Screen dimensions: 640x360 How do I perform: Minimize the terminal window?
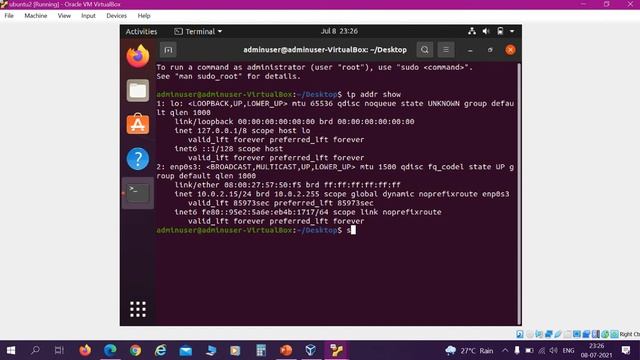click(470, 50)
